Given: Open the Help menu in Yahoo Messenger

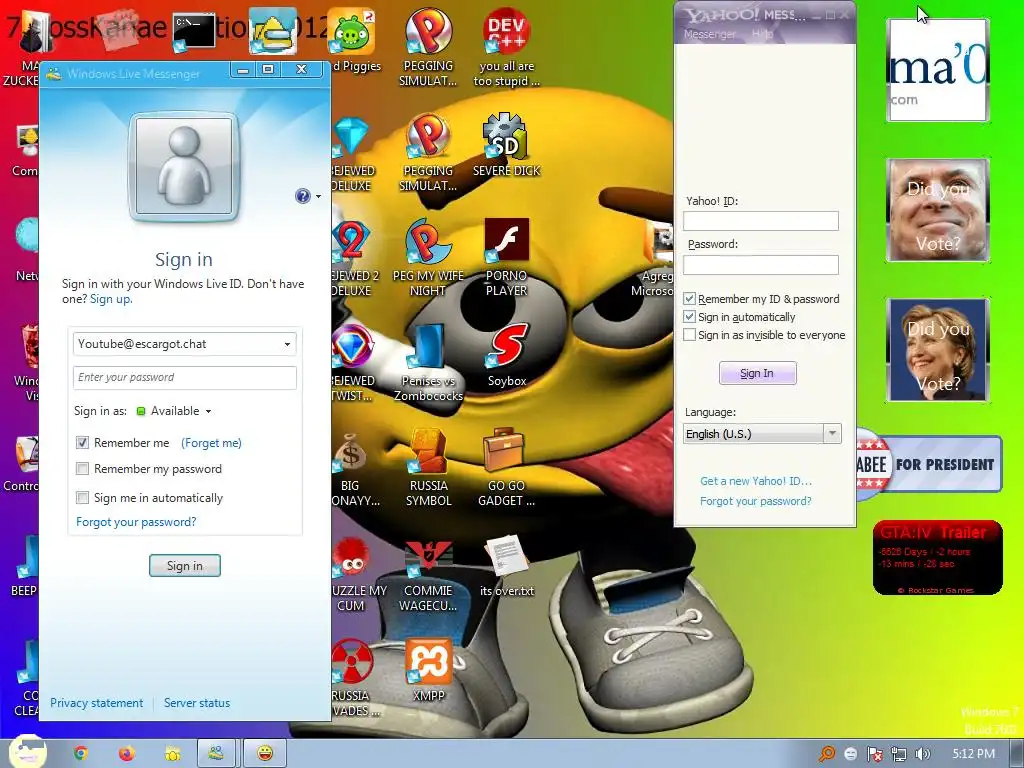Looking at the screenshot, I should coord(762,34).
